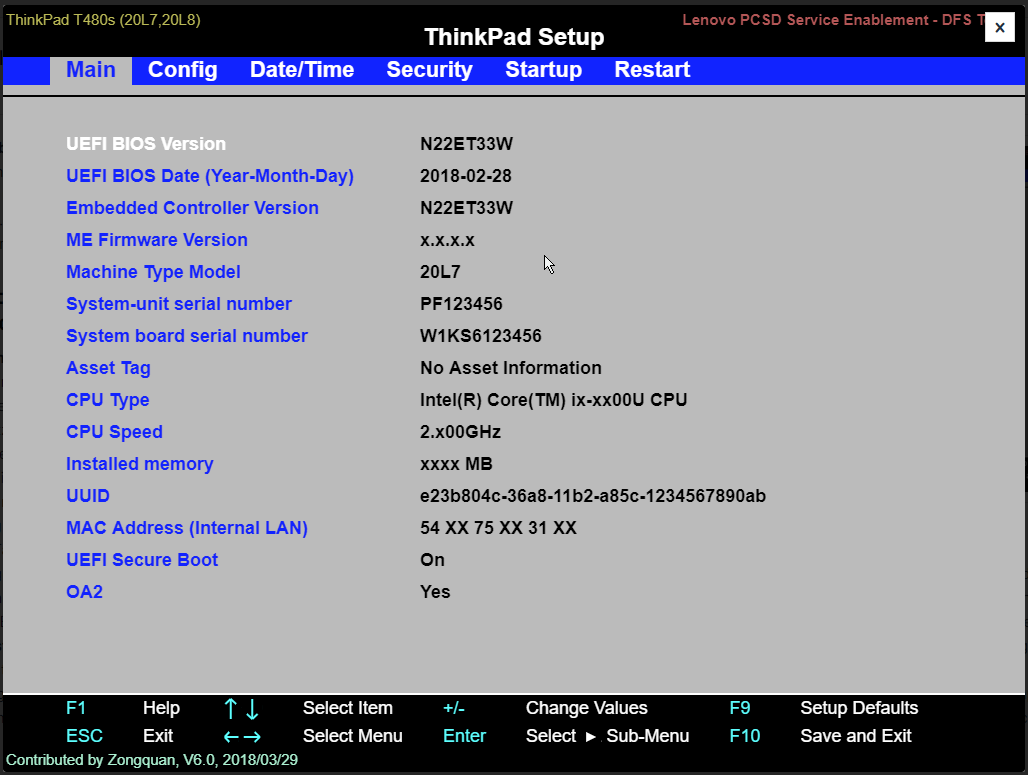Select Machine Type Model label
Viewport: 1028px width, 775px height.
pyautogui.click(x=153, y=272)
